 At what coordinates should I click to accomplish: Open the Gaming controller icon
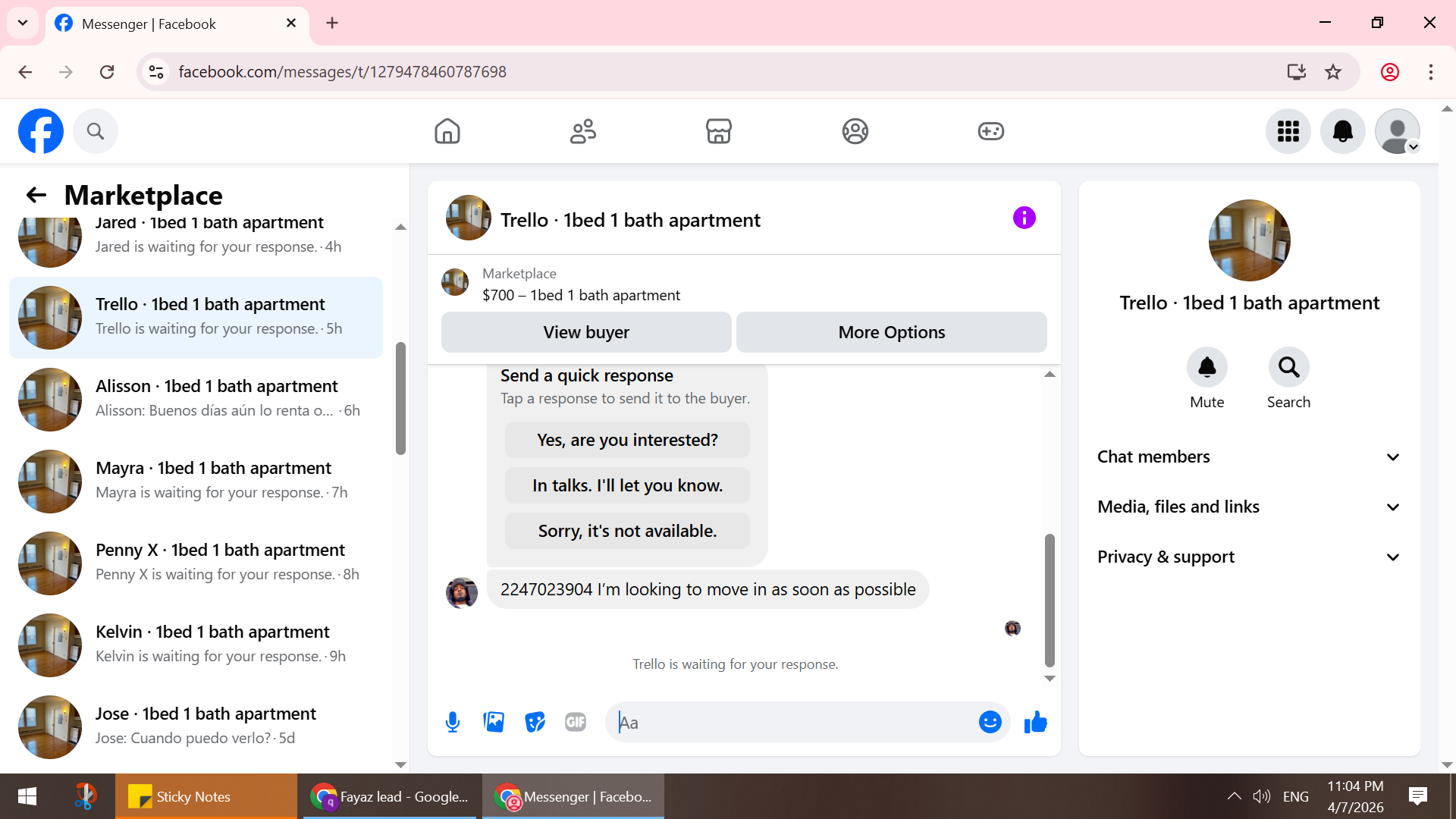991,131
